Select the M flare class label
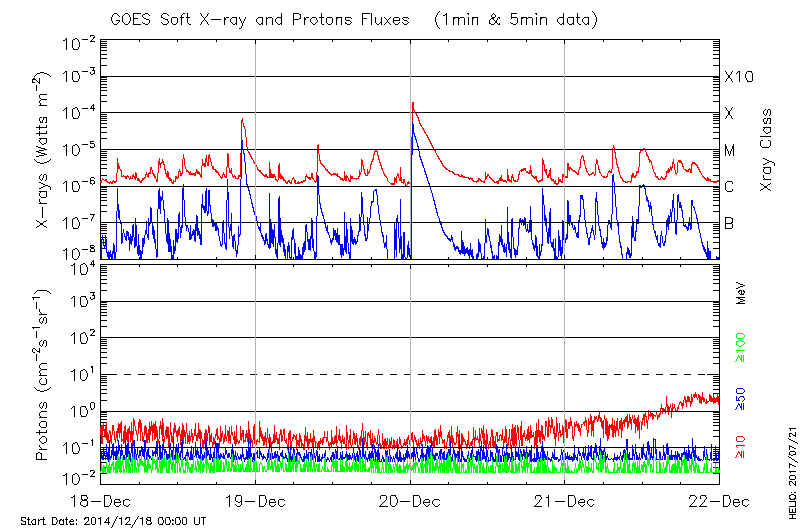The image size is (800, 530). click(x=730, y=151)
